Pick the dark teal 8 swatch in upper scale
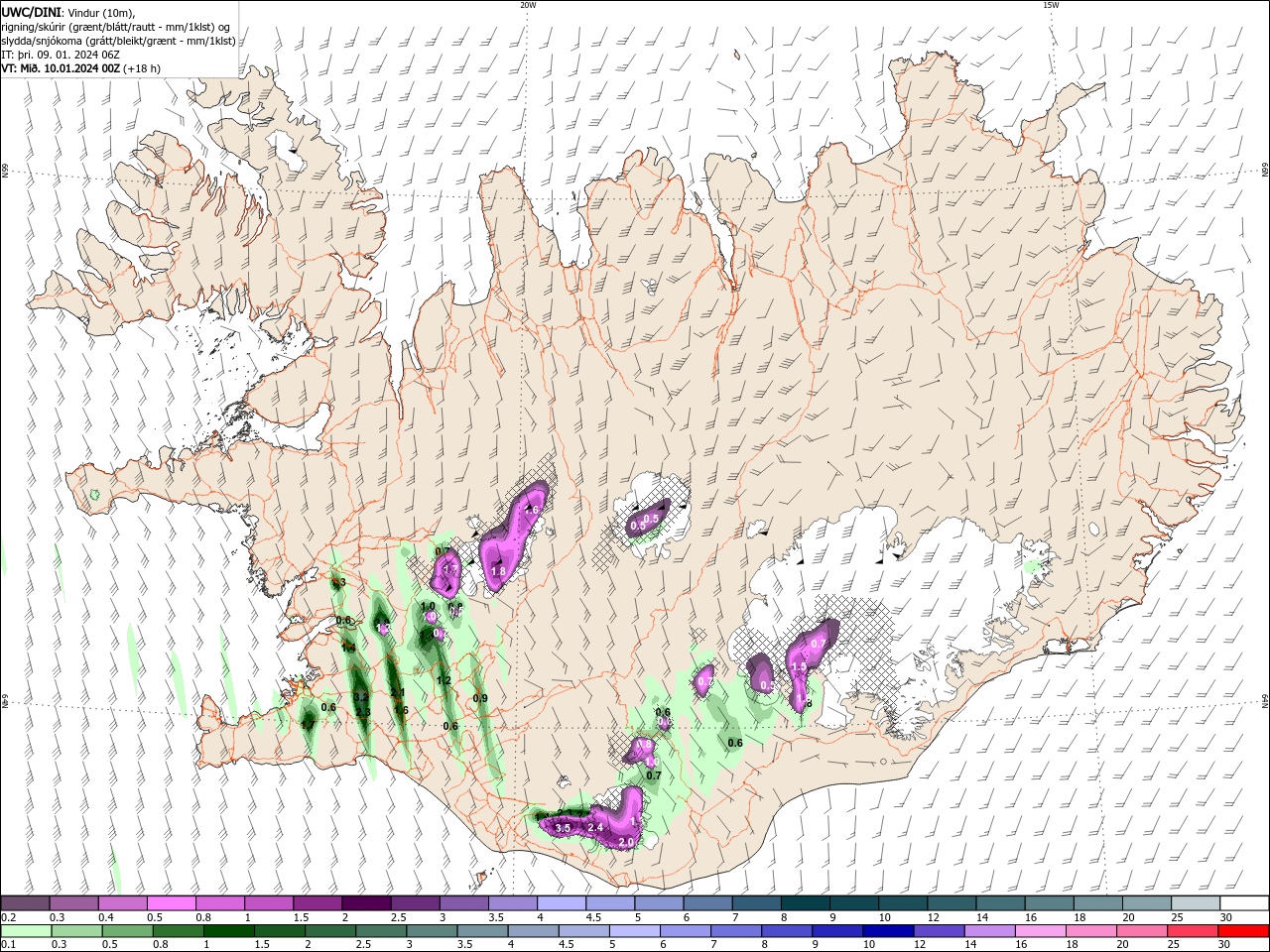 (x=805, y=903)
